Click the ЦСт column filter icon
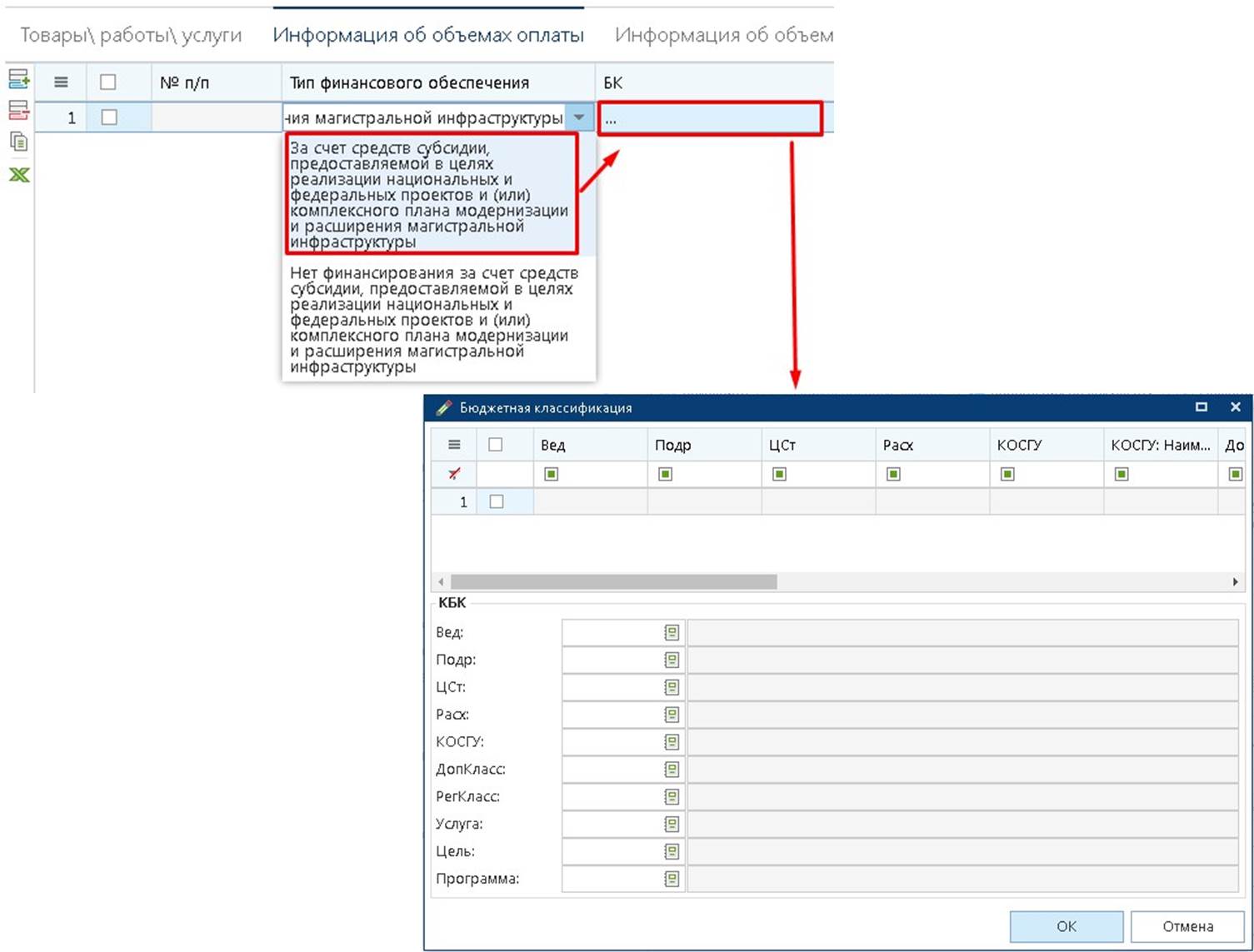The height and width of the screenshot is (952, 1254). pyautogui.click(x=779, y=474)
